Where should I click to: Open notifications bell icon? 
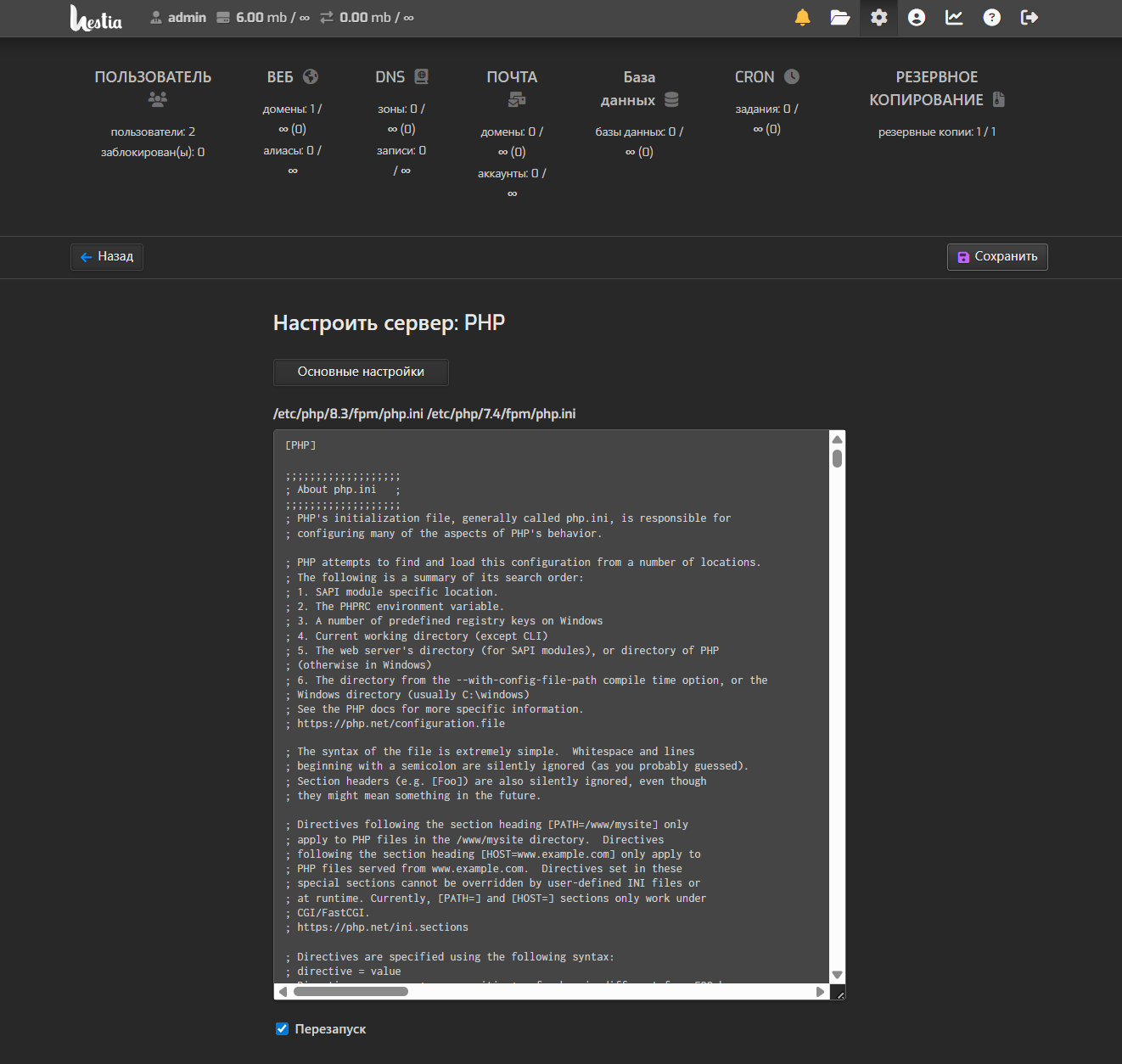(x=802, y=18)
